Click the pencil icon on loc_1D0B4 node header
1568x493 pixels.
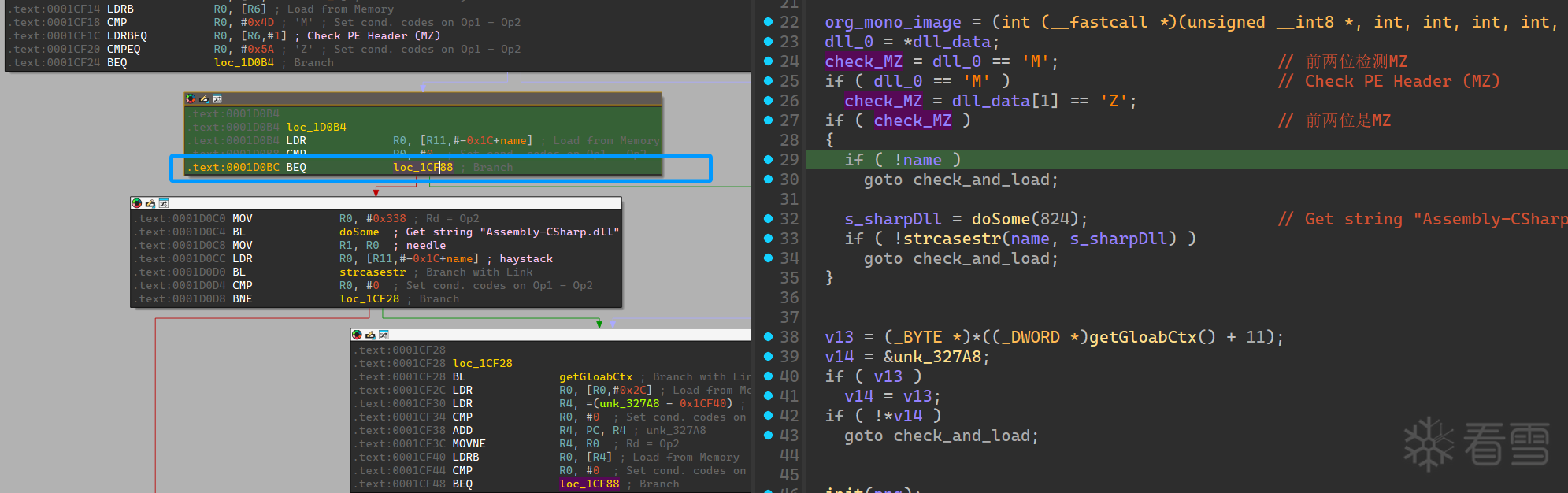(x=204, y=98)
